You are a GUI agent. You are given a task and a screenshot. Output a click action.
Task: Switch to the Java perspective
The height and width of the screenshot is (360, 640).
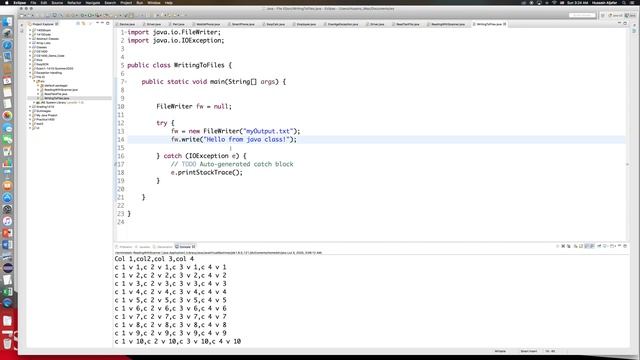click(x=632, y=15)
